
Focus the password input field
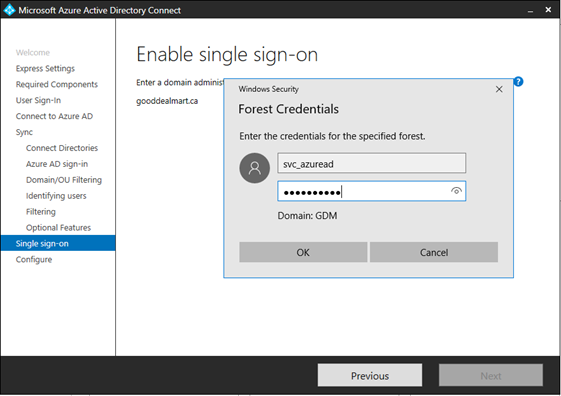coord(371,191)
